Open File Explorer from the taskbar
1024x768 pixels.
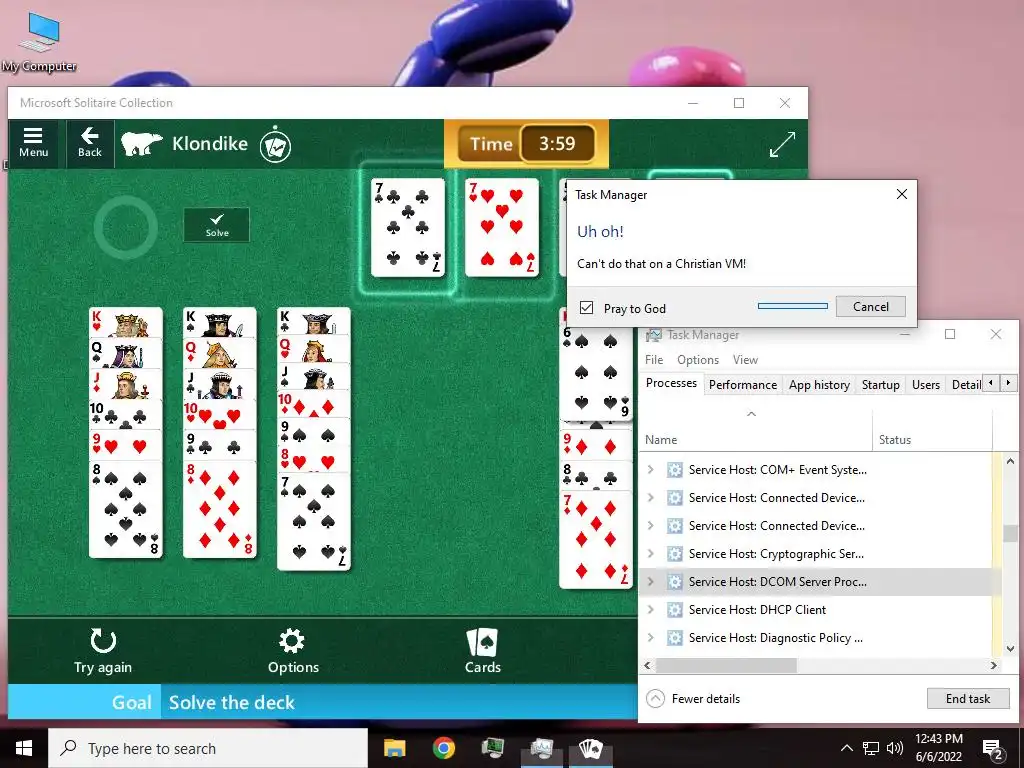tap(394, 748)
